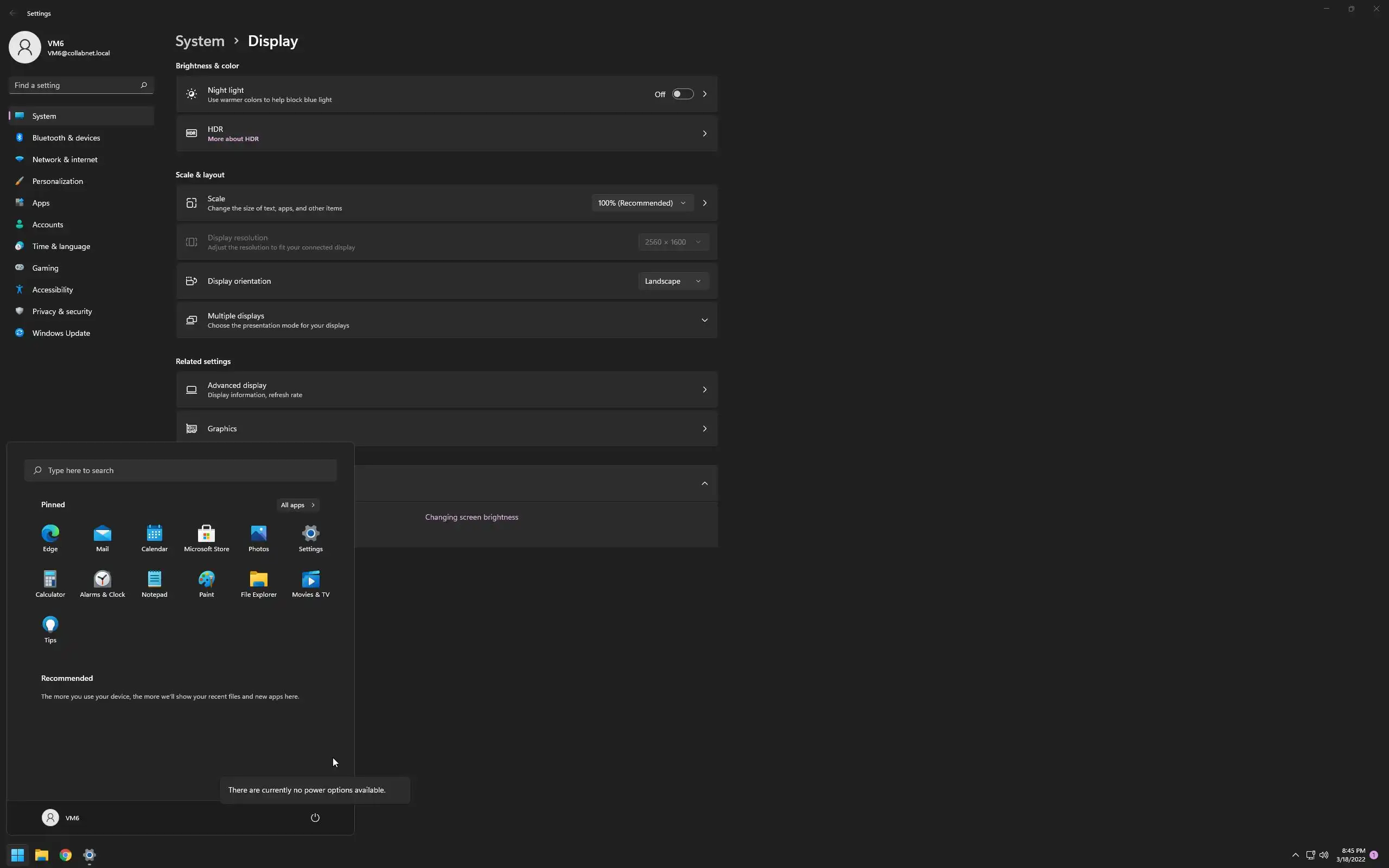Screen dimensions: 1389x868
Task: Open Chrome from the taskbar
Action: (66, 855)
